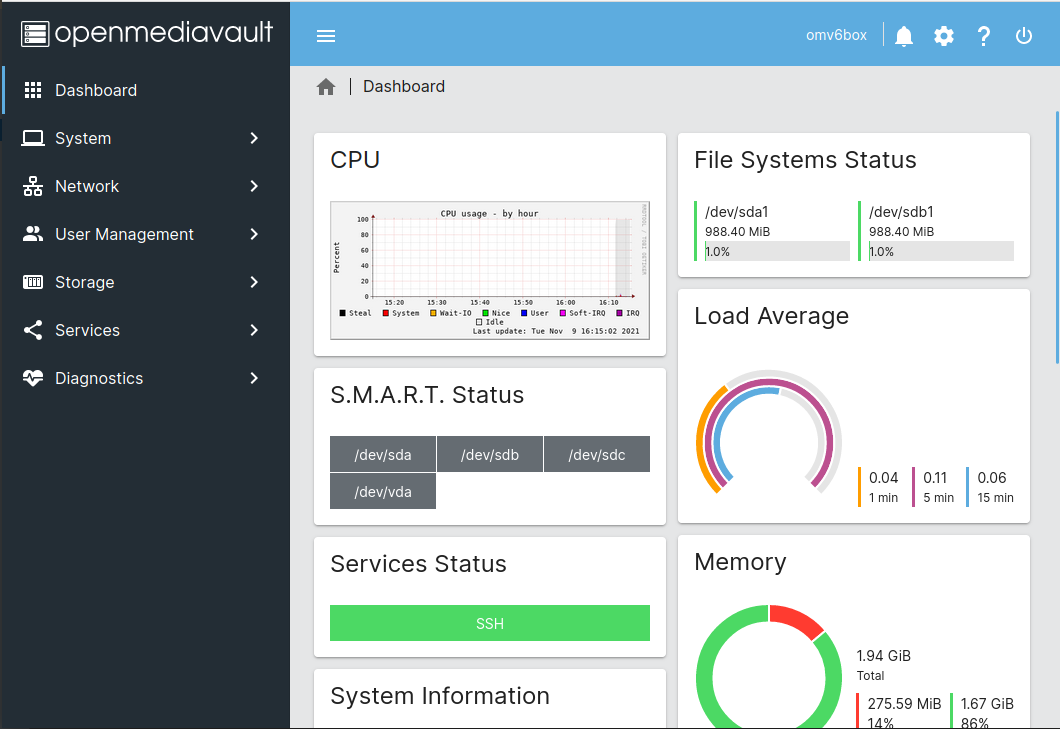
Task: Click the power/logout icon
Action: tap(1022, 35)
